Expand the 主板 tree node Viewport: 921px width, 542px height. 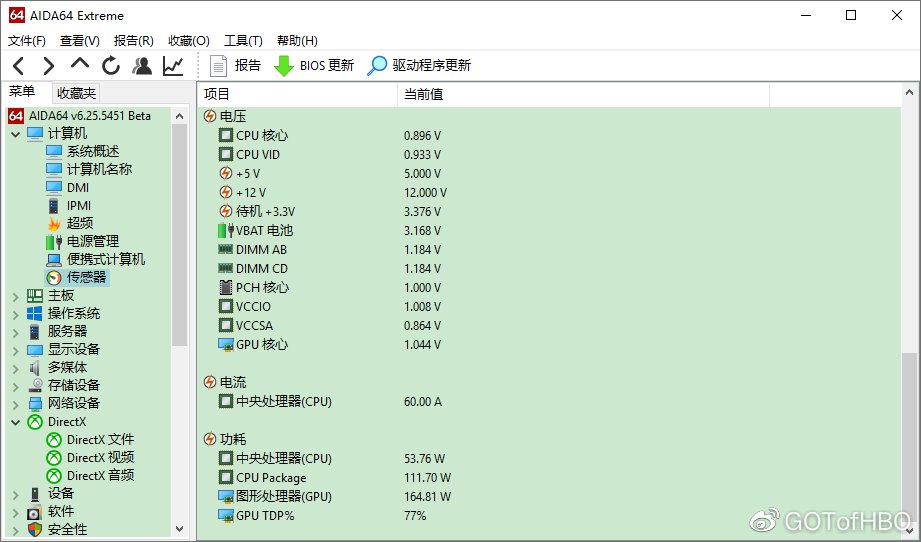click(x=16, y=297)
